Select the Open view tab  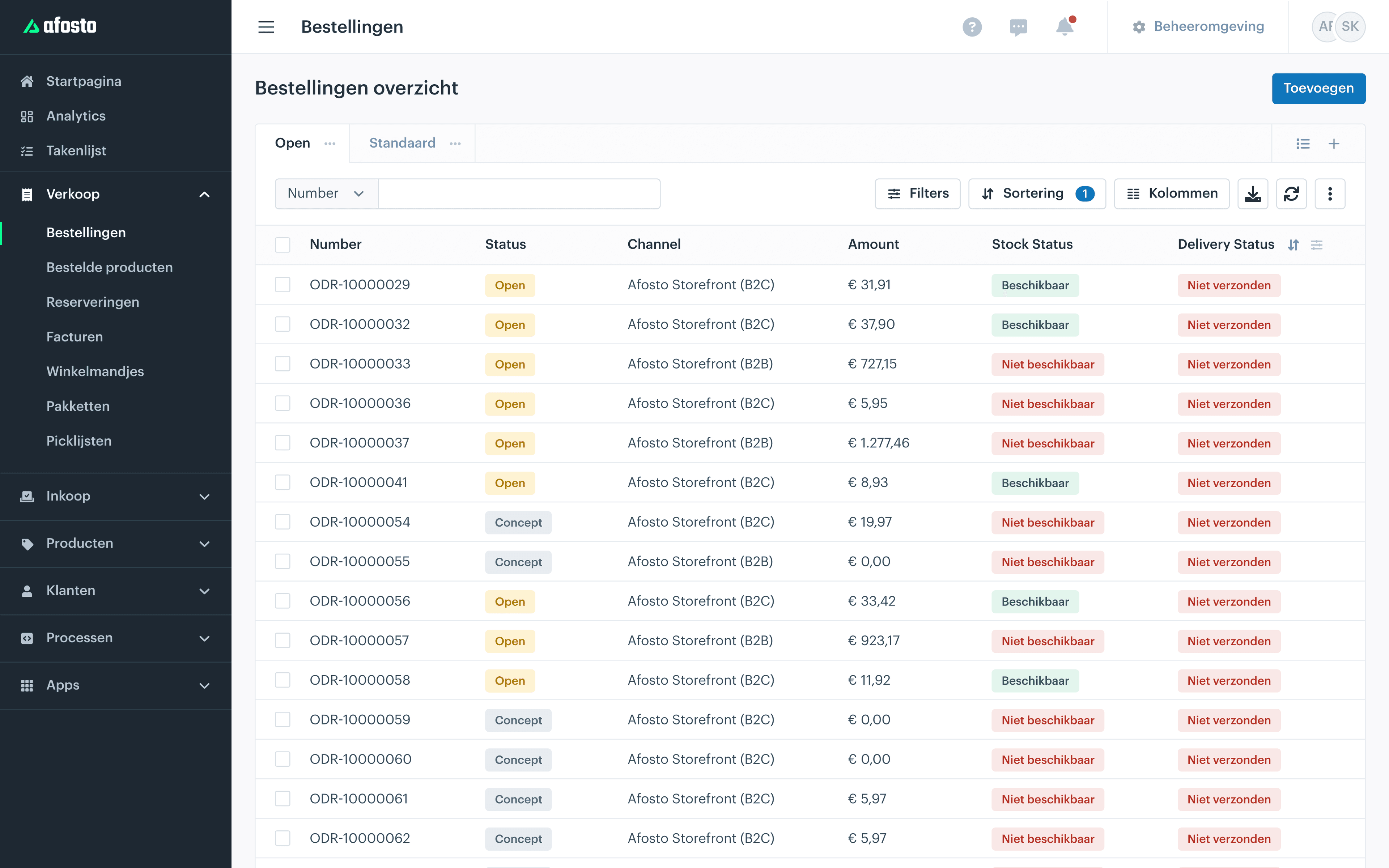tap(293, 143)
